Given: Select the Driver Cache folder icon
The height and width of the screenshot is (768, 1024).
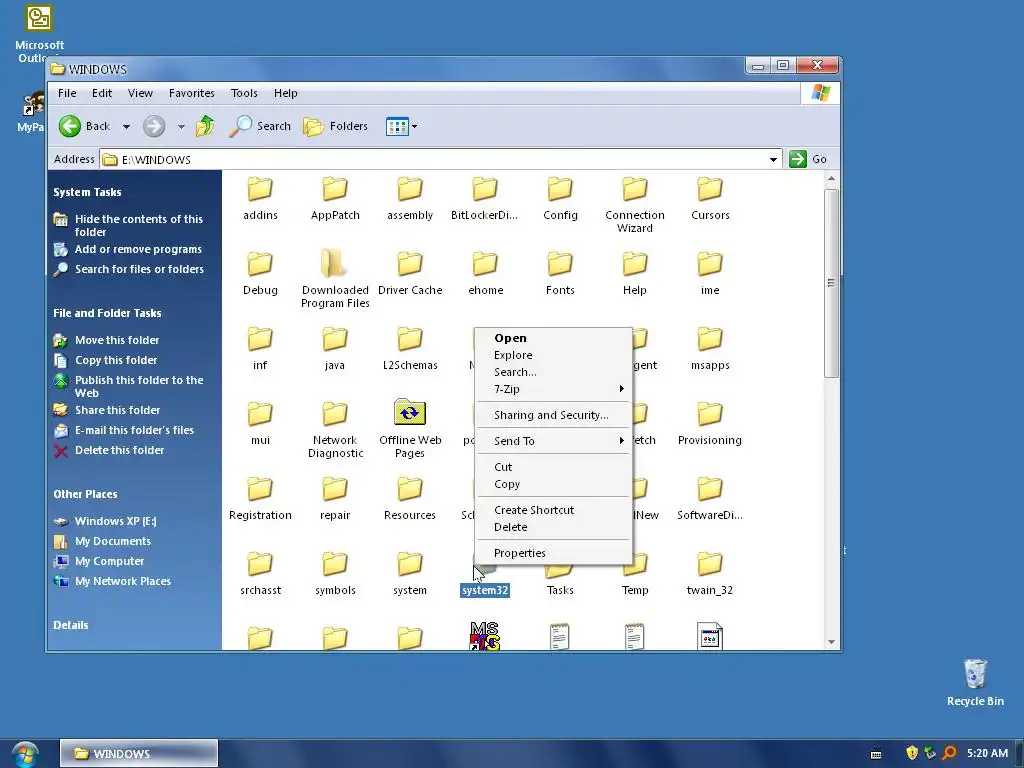Looking at the screenshot, I should click(x=410, y=264).
